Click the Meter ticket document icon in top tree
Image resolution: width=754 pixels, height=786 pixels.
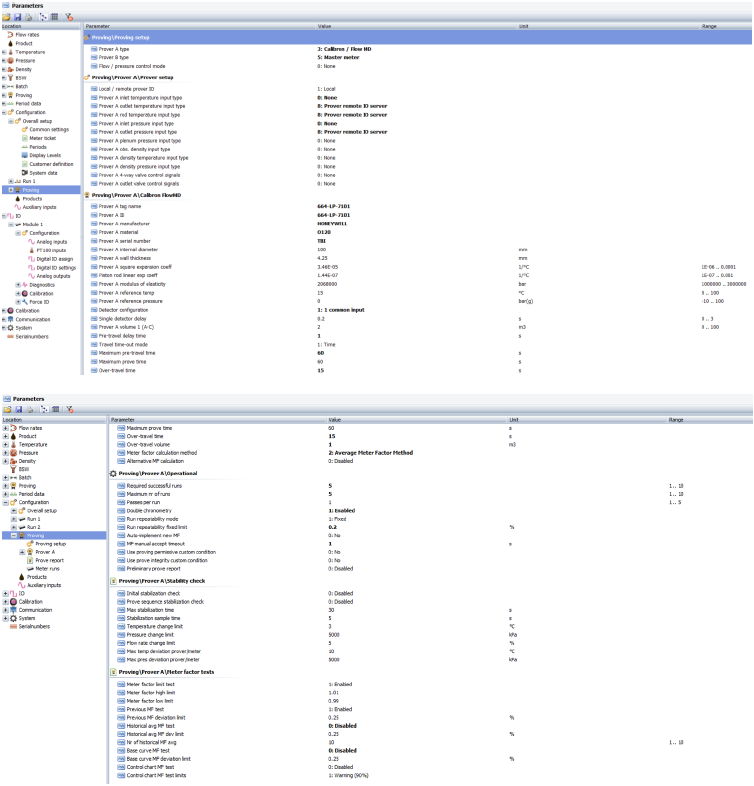coord(25,138)
